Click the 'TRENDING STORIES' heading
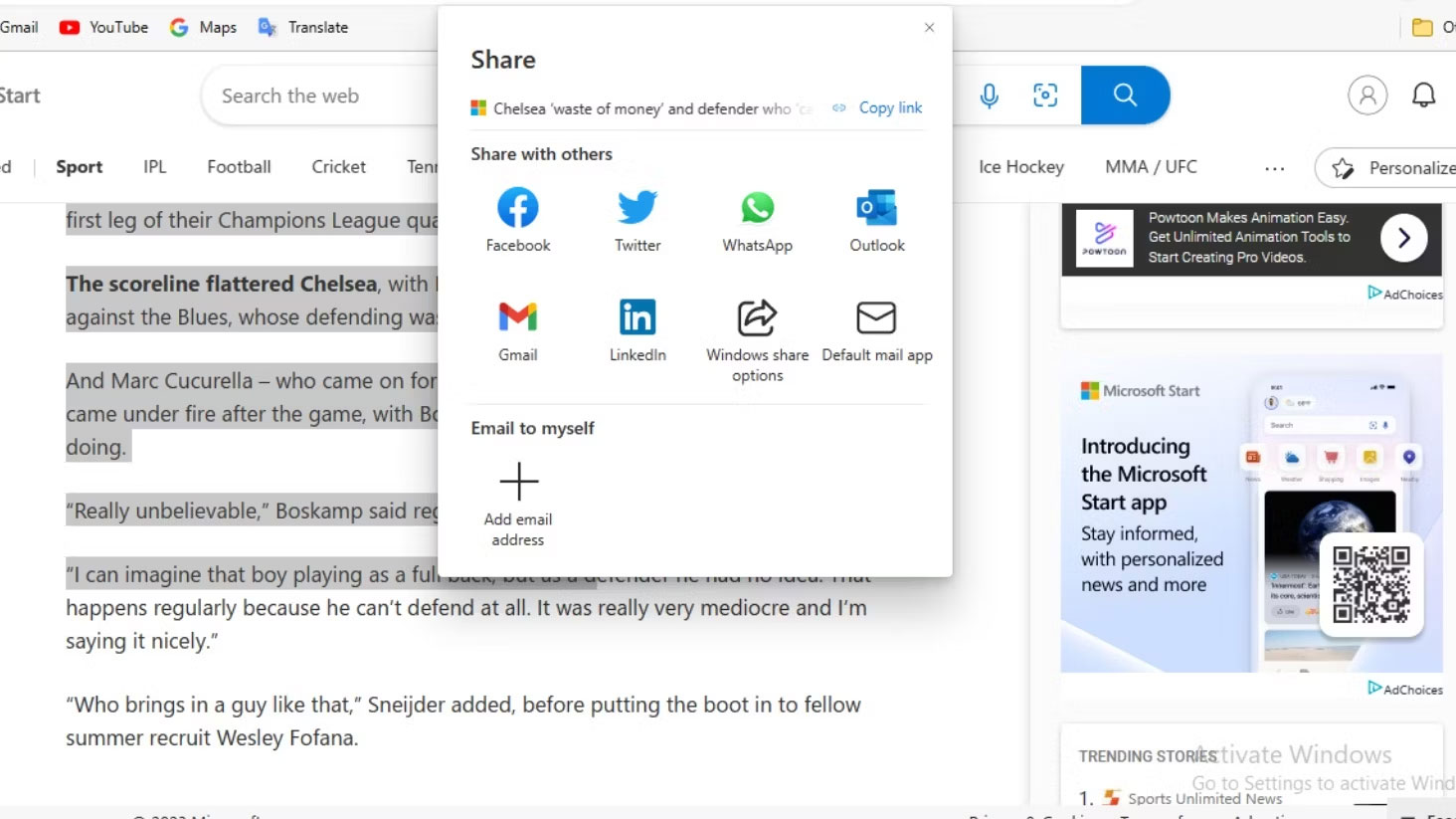This screenshot has height=819, width=1456. coord(1148,756)
